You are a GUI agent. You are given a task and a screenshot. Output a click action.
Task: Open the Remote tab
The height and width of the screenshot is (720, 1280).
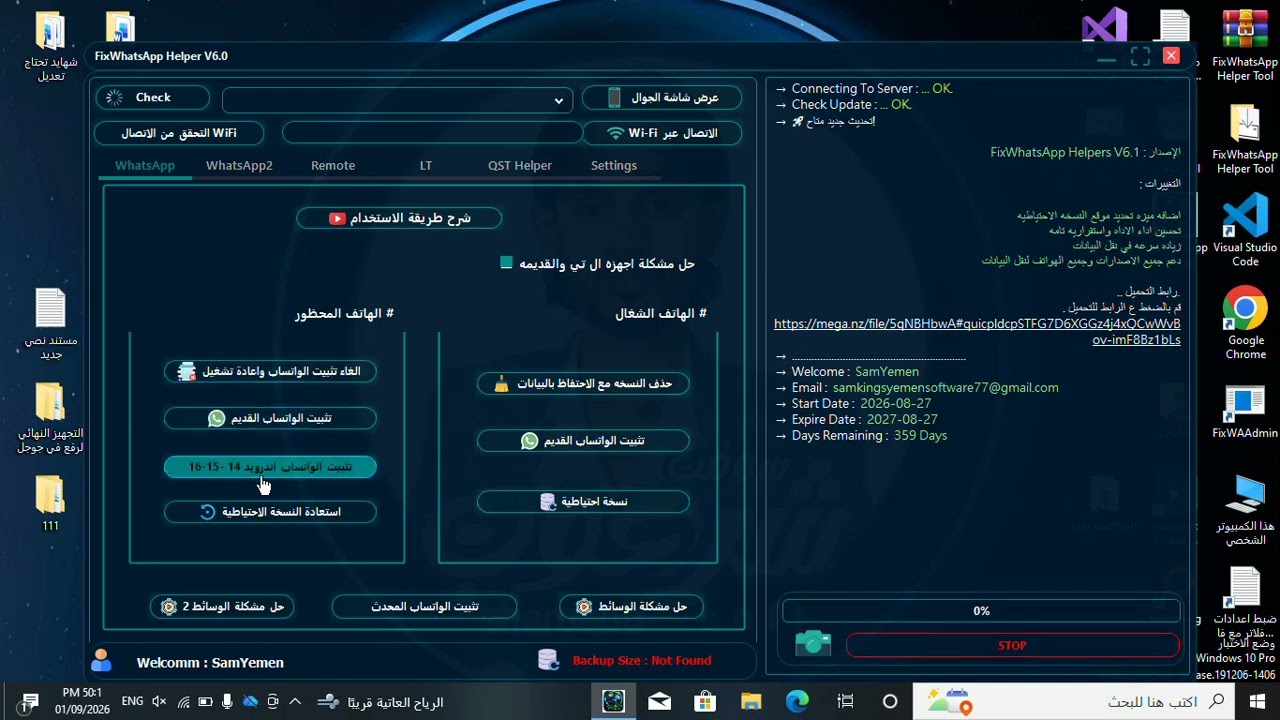pos(333,166)
